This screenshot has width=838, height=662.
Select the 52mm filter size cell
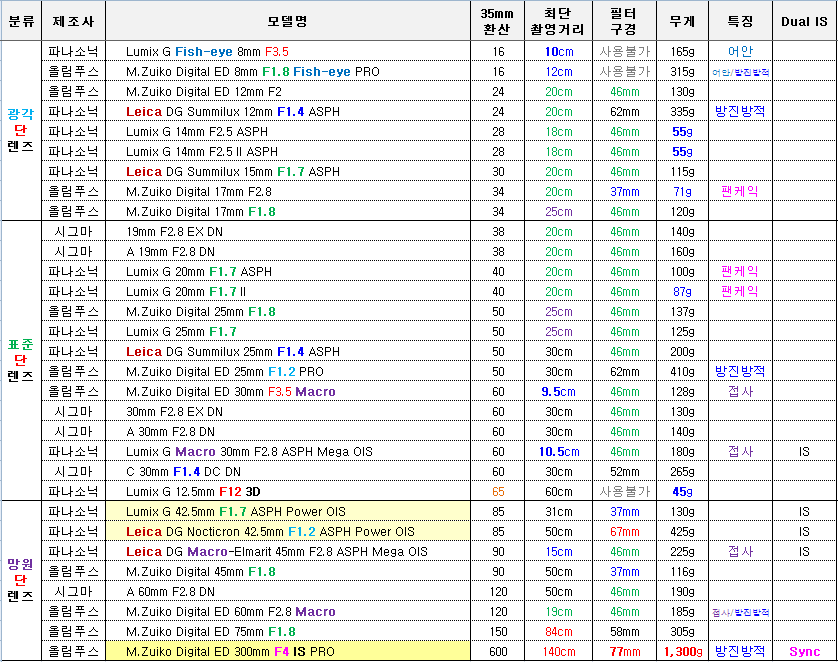pos(624,472)
